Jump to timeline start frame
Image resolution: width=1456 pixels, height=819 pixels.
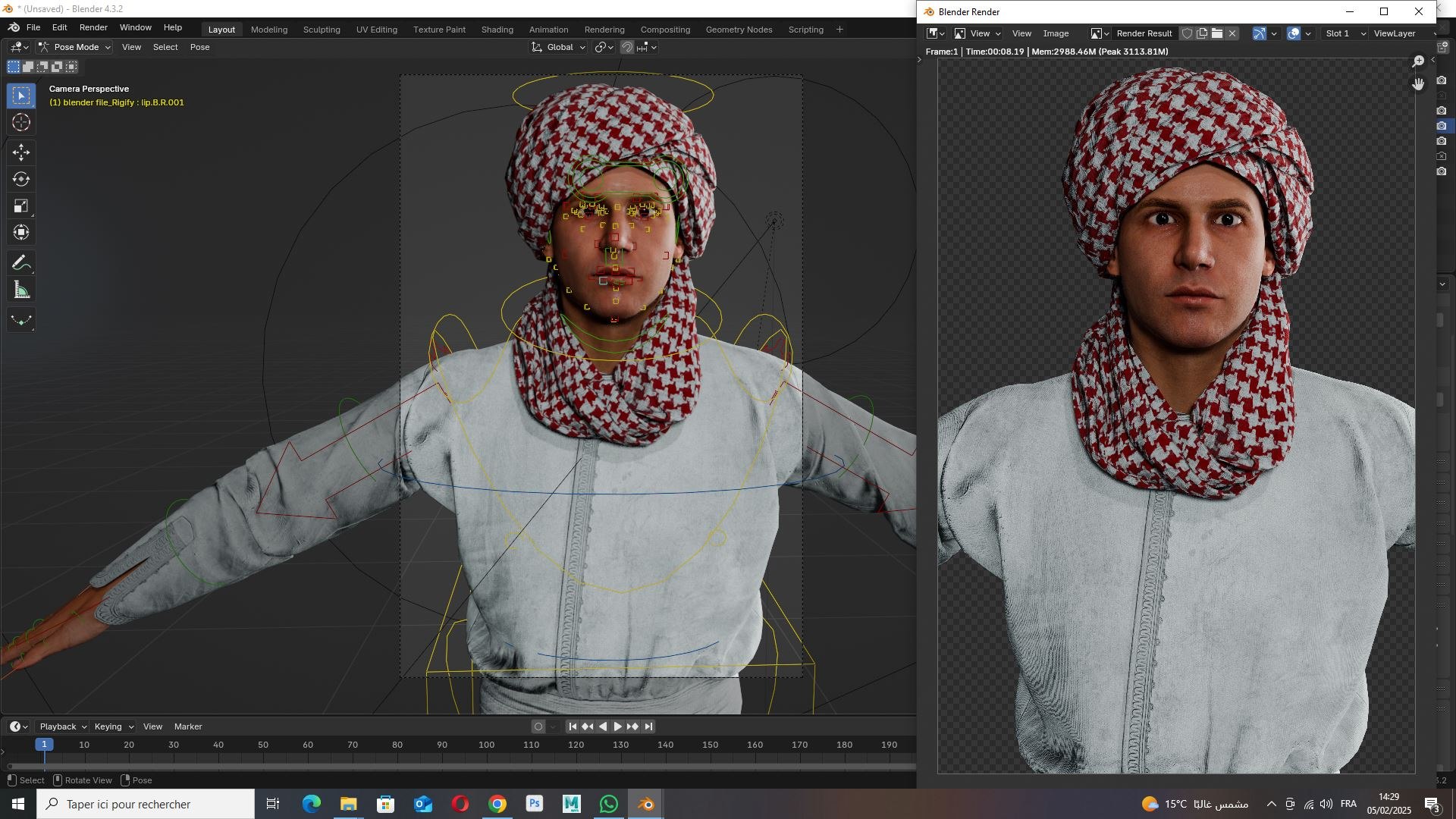[x=573, y=726]
